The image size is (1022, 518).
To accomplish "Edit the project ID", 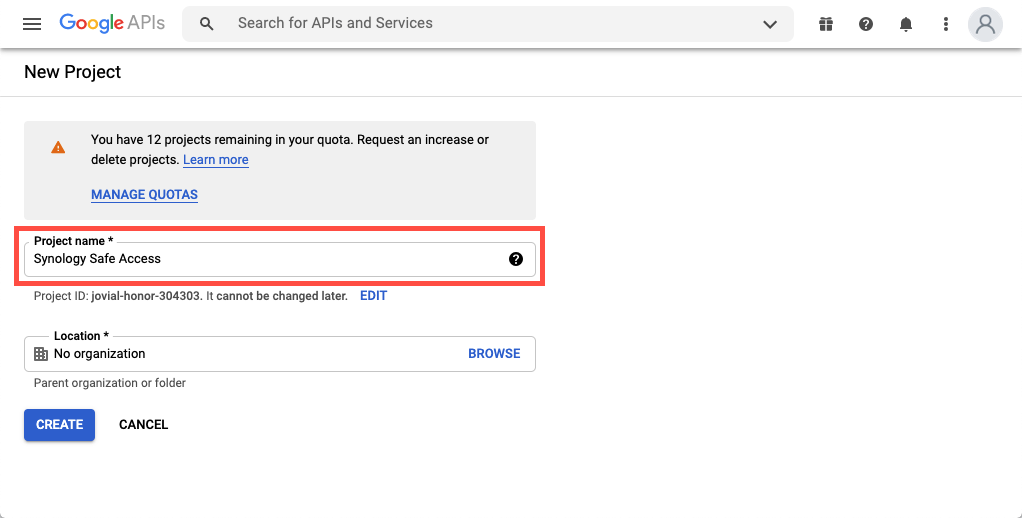I will click(x=373, y=296).
